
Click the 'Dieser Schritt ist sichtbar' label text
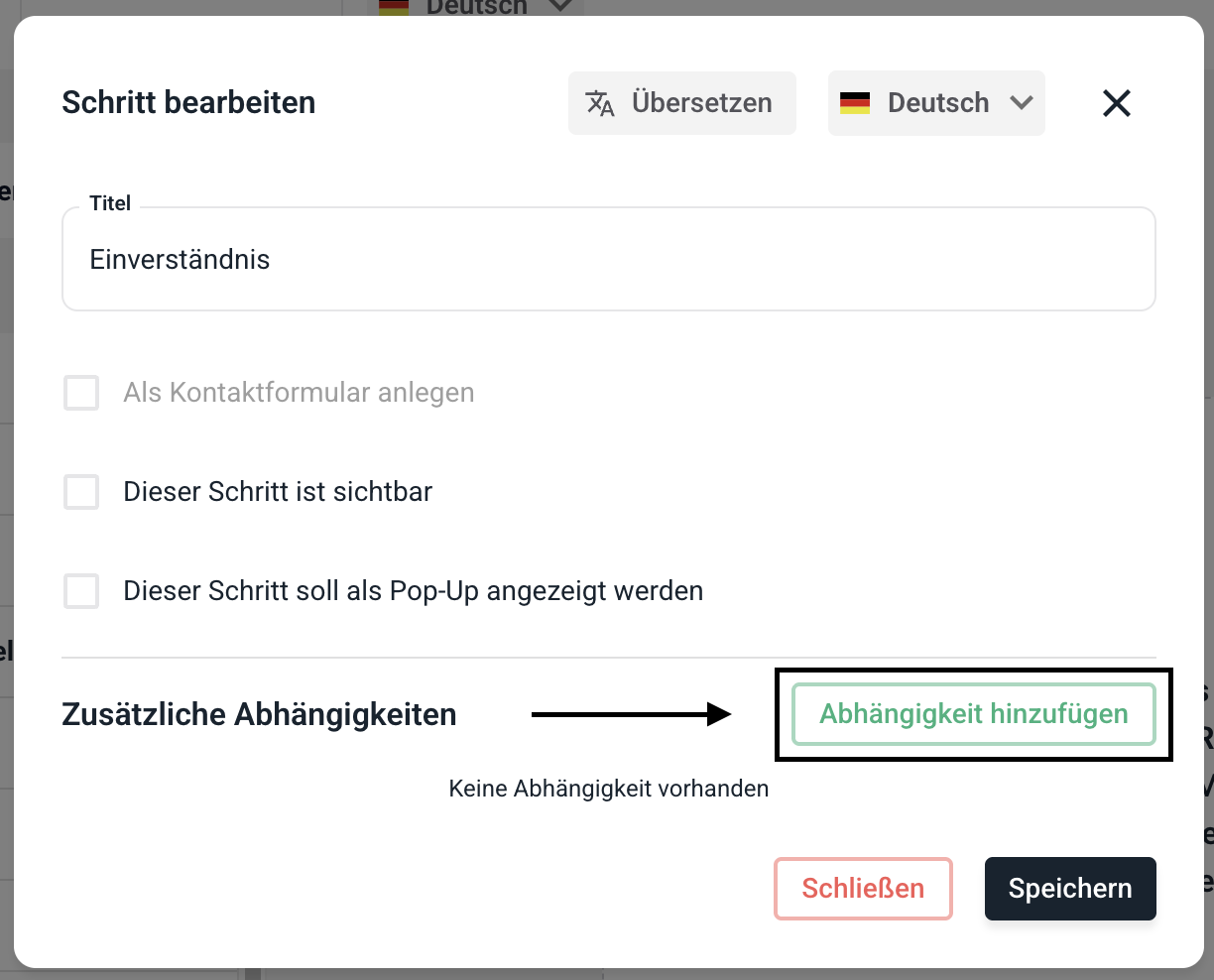click(278, 492)
